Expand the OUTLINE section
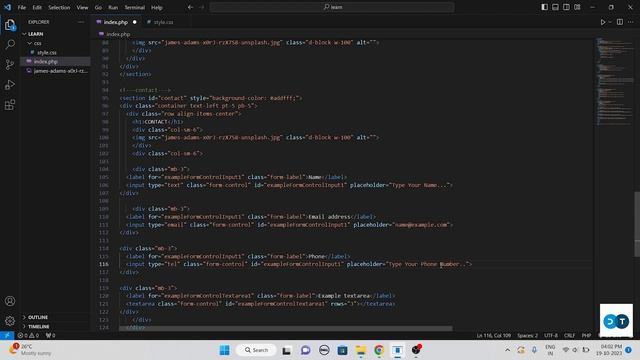The height and width of the screenshot is (360, 640). pyautogui.click(x=55, y=317)
